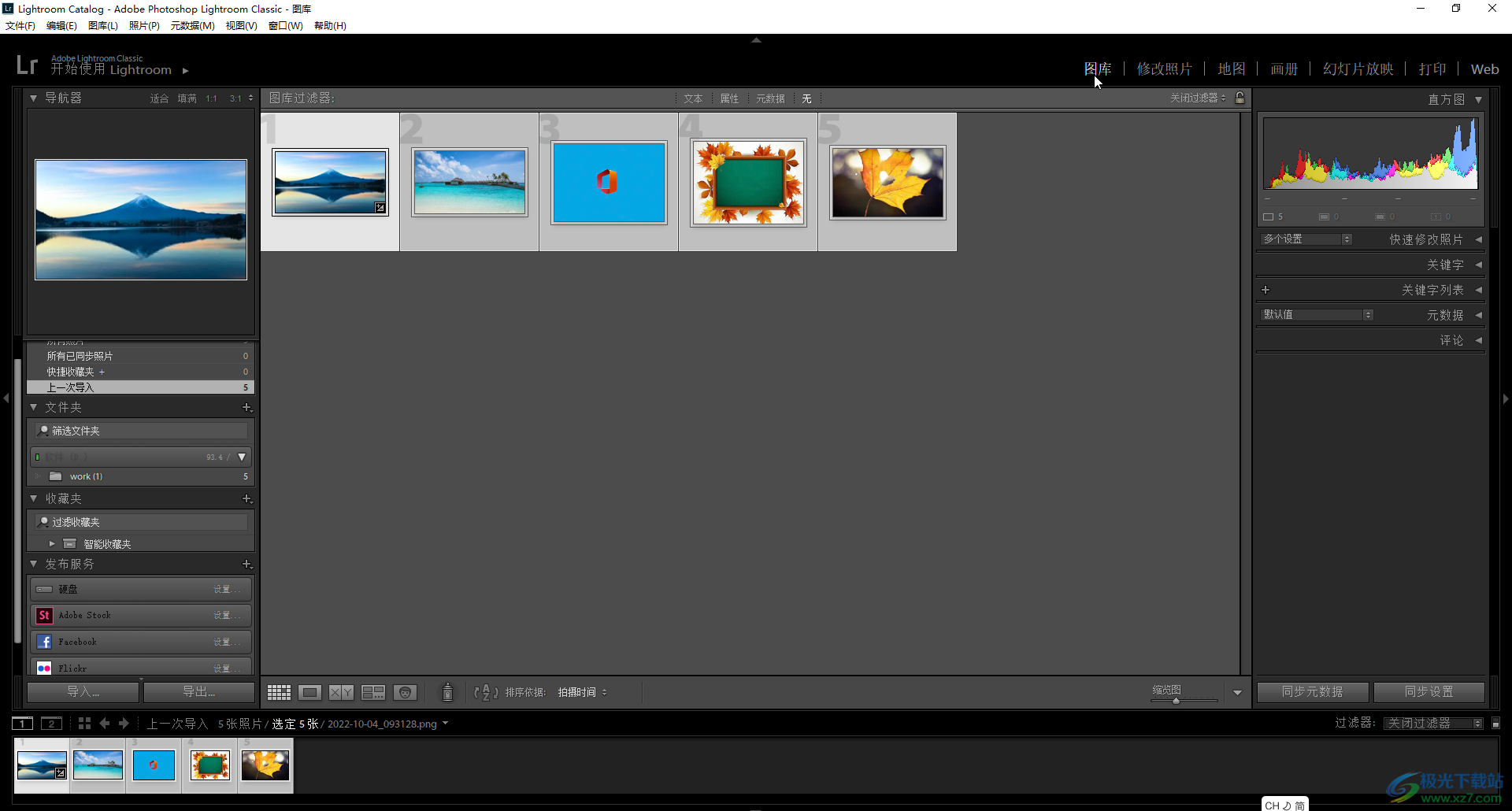The image size is (1512, 811).
Task: Switch to the 修改照片 module
Action: click(1164, 69)
